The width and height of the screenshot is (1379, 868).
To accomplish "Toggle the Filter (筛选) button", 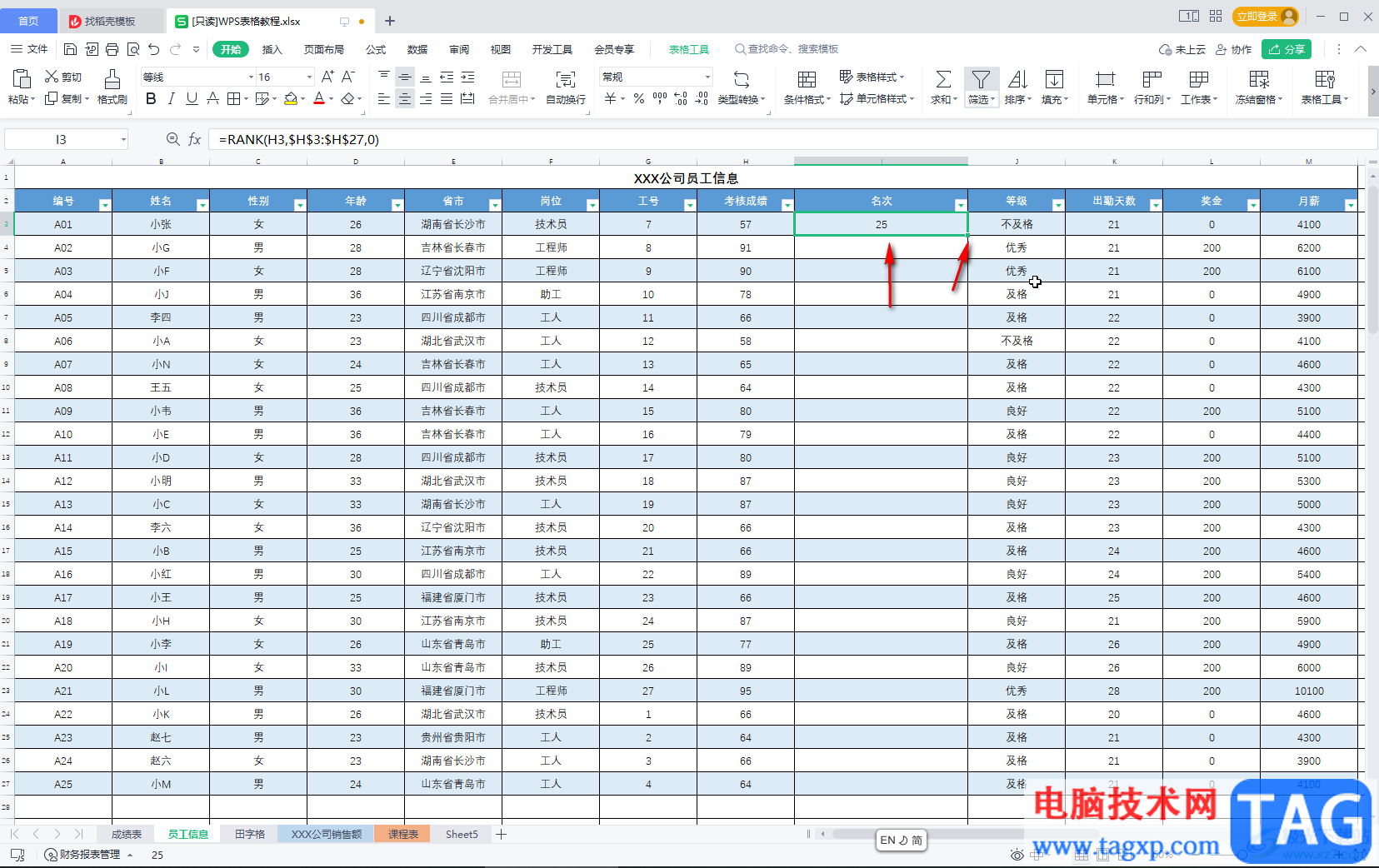I will [981, 87].
